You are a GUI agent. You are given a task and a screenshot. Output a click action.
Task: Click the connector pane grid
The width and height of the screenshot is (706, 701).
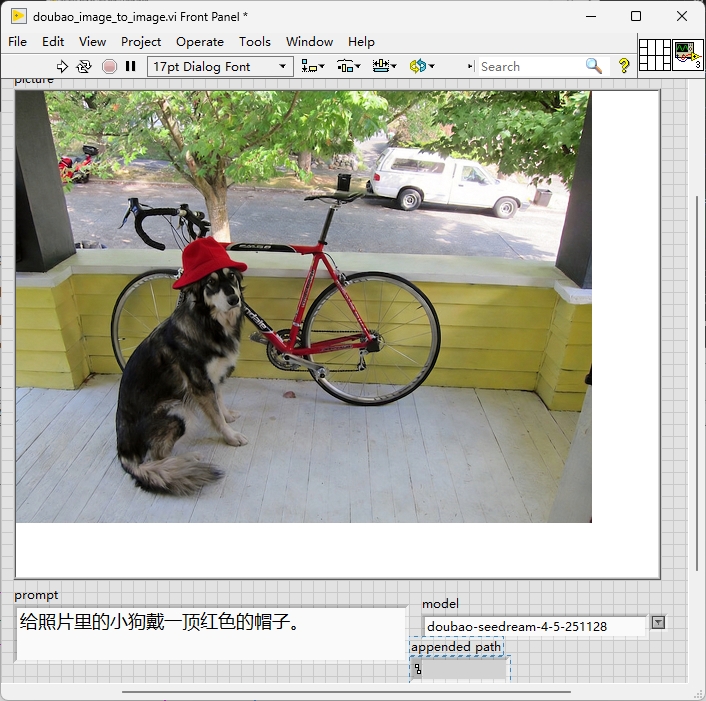[x=654, y=54]
